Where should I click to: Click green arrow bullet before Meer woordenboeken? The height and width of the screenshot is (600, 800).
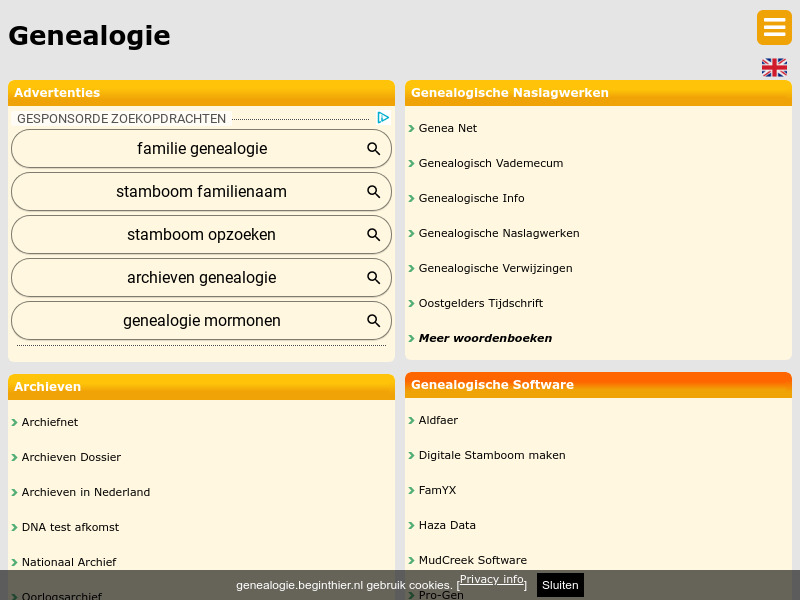click(x=411, y=338)
